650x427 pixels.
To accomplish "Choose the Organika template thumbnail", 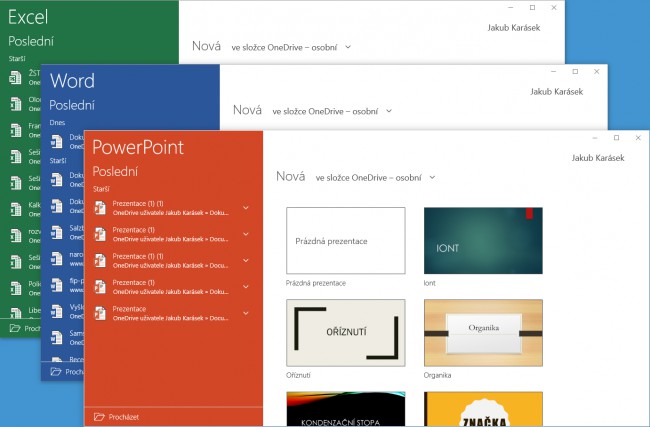I will pyautogui.click(x=483, y=332).
